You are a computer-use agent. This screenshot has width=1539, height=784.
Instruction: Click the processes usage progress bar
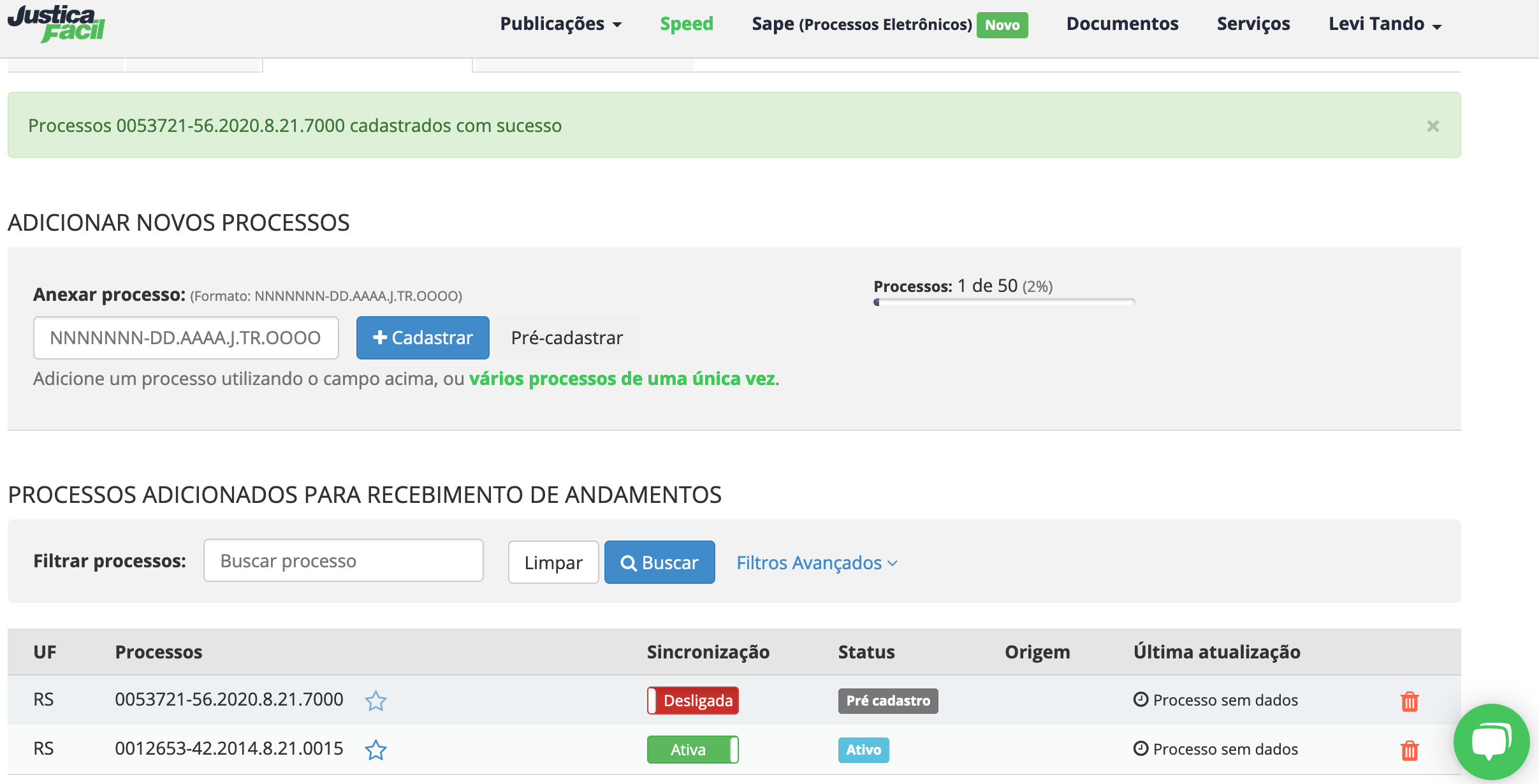pyautogui.click(x=1003, y=302)
